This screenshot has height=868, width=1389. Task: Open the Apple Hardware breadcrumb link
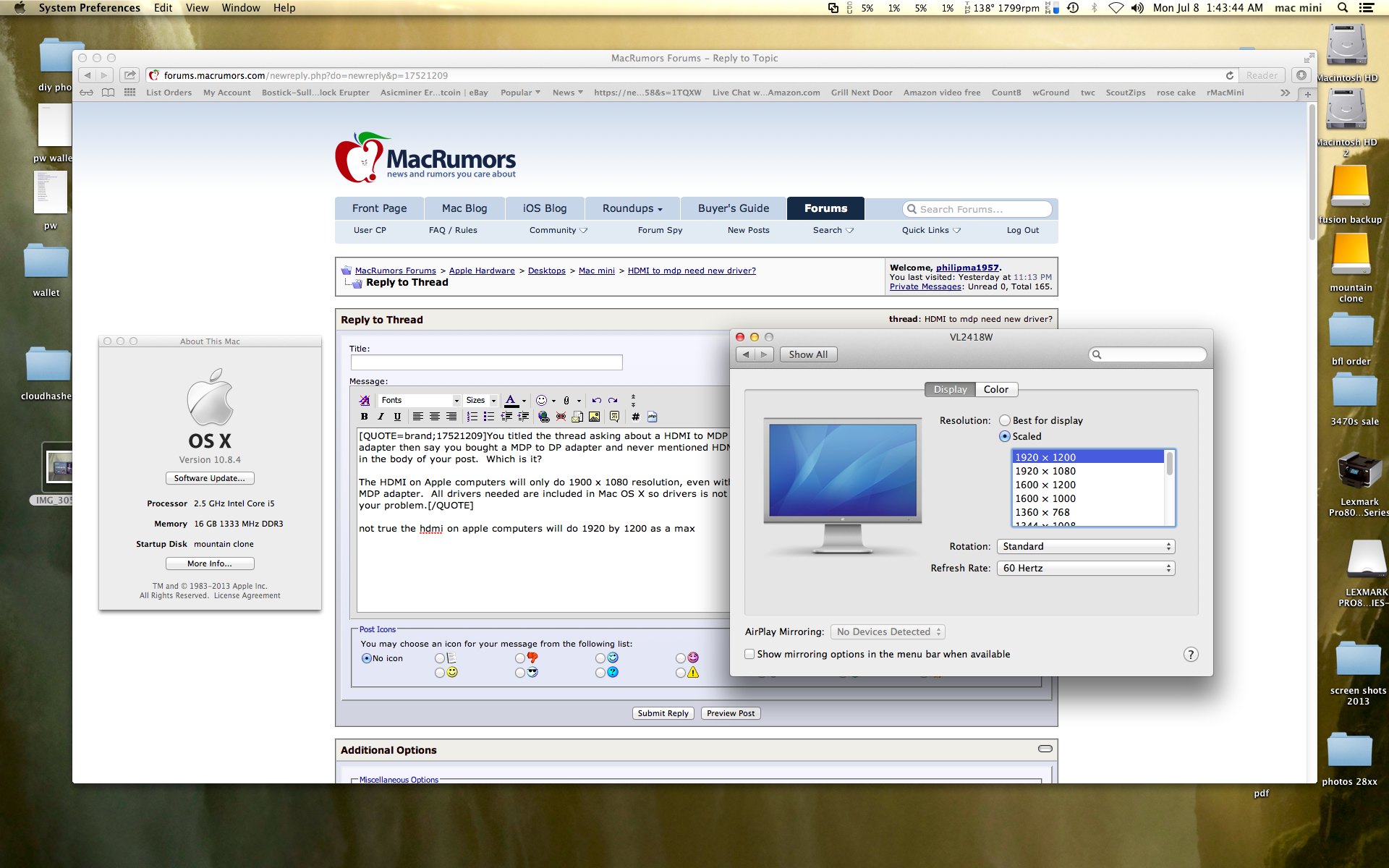(482, 271)
